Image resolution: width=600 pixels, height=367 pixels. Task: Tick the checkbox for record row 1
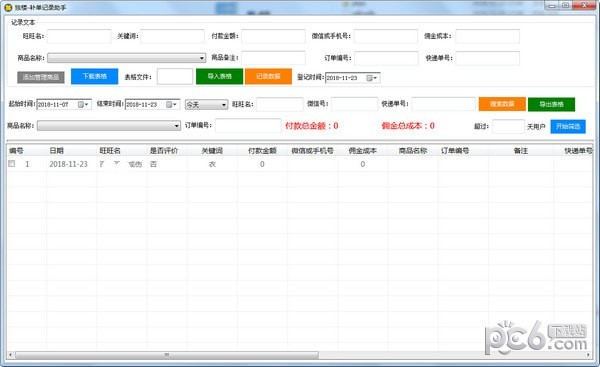12,164
